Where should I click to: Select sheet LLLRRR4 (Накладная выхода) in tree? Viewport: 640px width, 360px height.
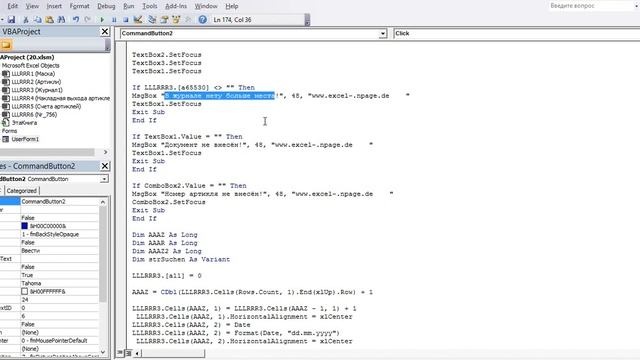click(x=60, y=98)
